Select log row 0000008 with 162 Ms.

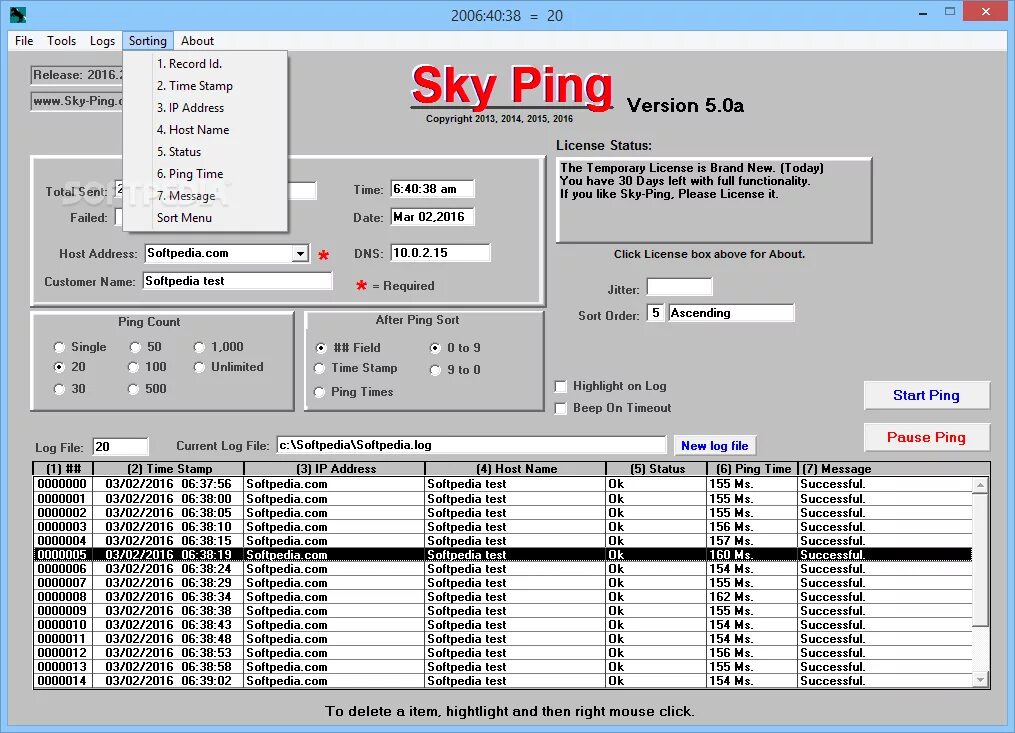tap(502, 597)
